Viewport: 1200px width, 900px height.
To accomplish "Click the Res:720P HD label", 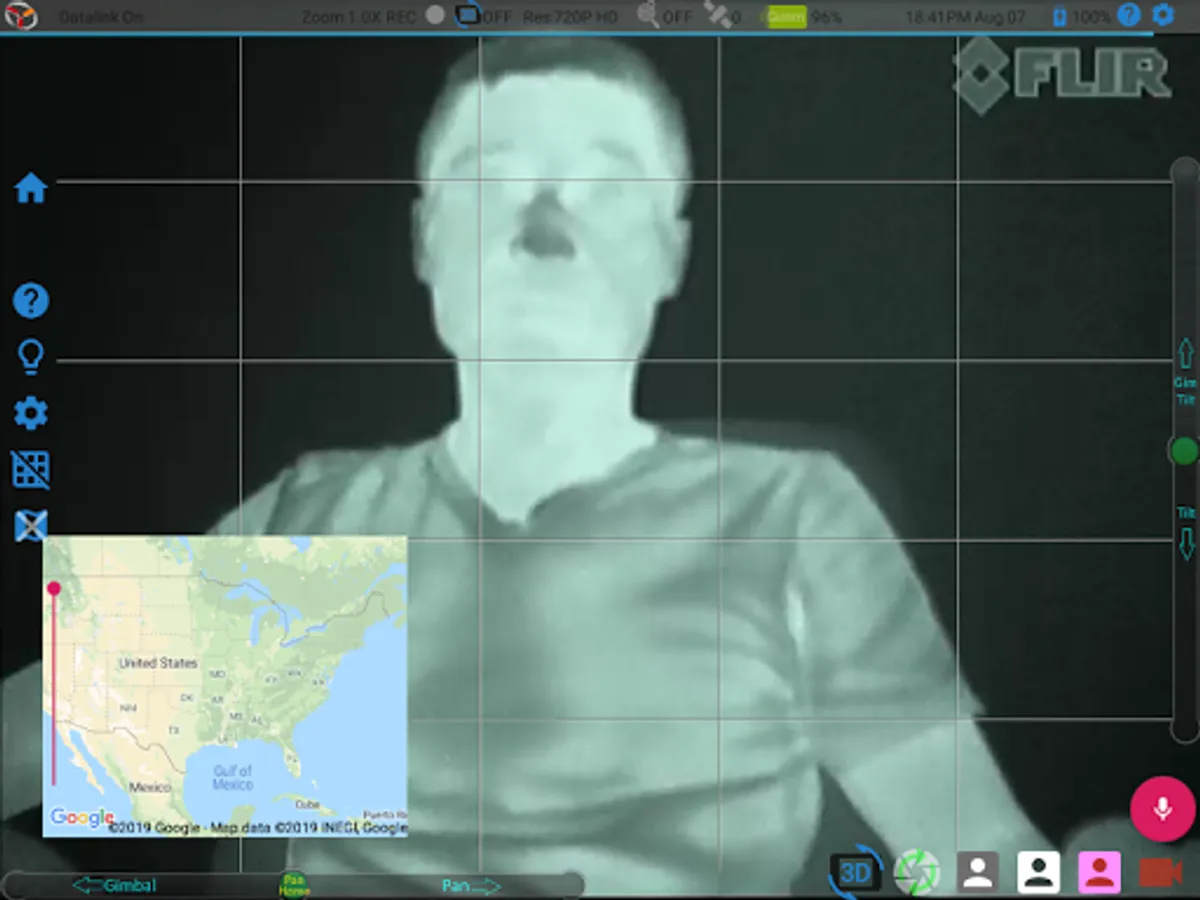I will [x=570, y=17].
